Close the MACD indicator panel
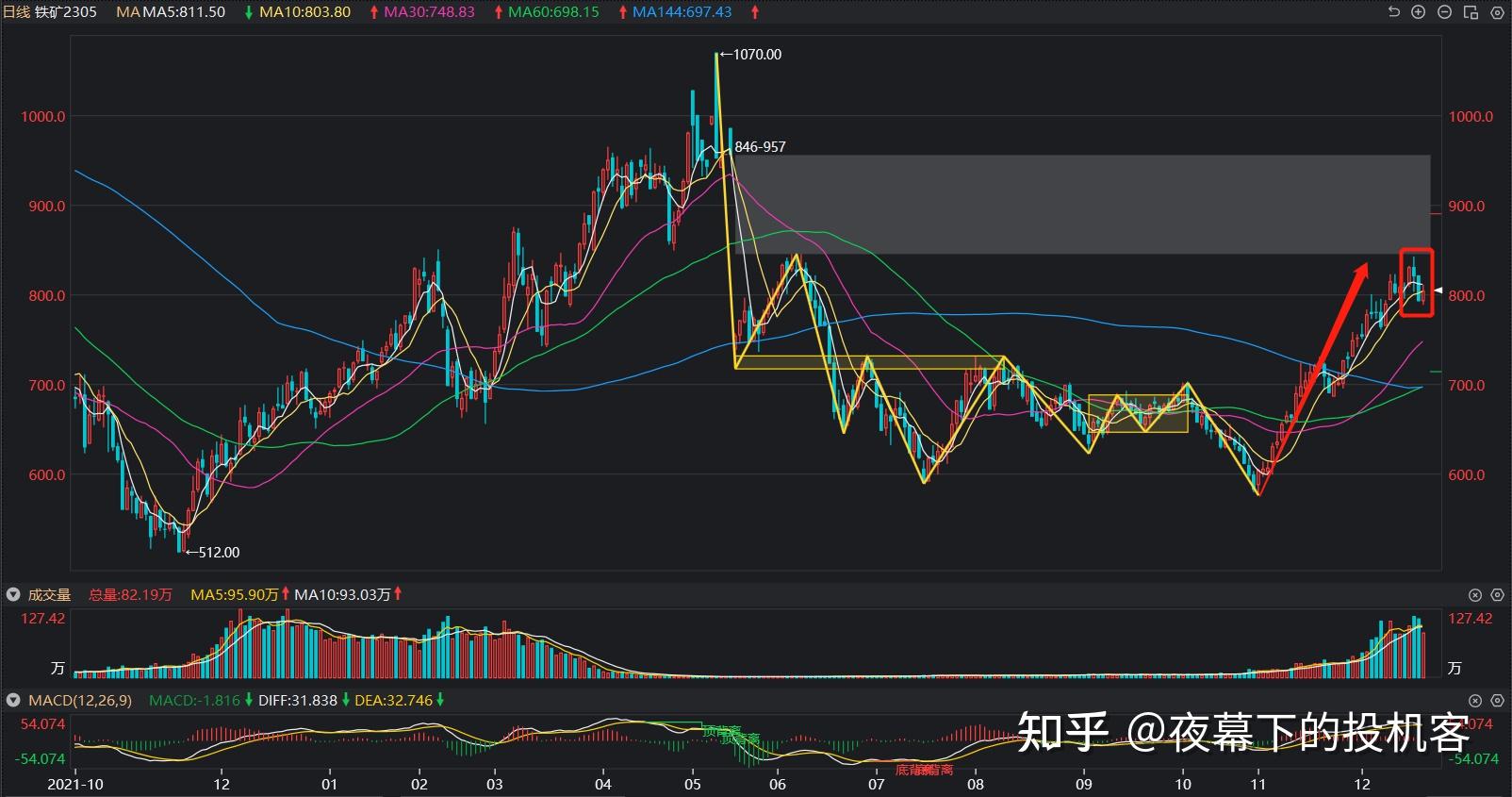The image size is (1512, 797). (x=1475, y=701)
